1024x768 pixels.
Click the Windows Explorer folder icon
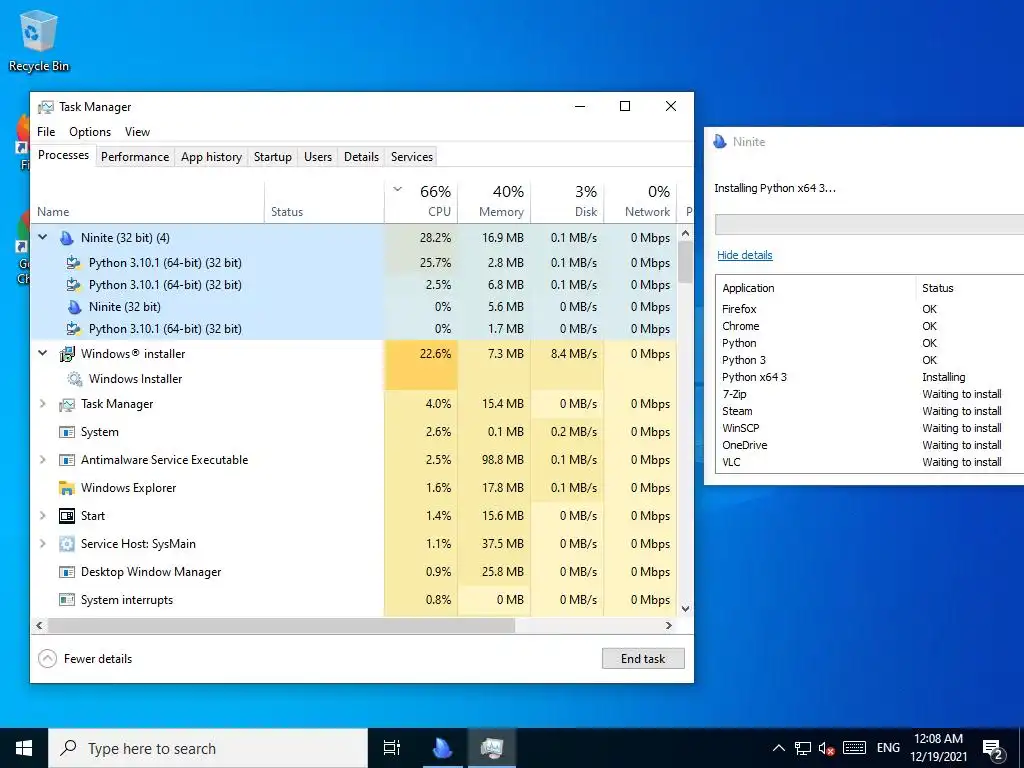pyautogui.click(x=67, y=488)
